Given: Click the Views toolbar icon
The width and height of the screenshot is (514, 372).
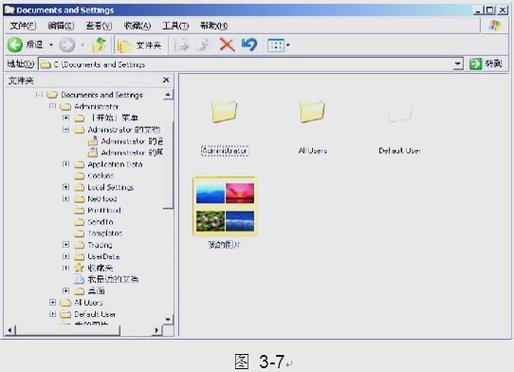Looking at the screenshot, I should pos(276,45).
